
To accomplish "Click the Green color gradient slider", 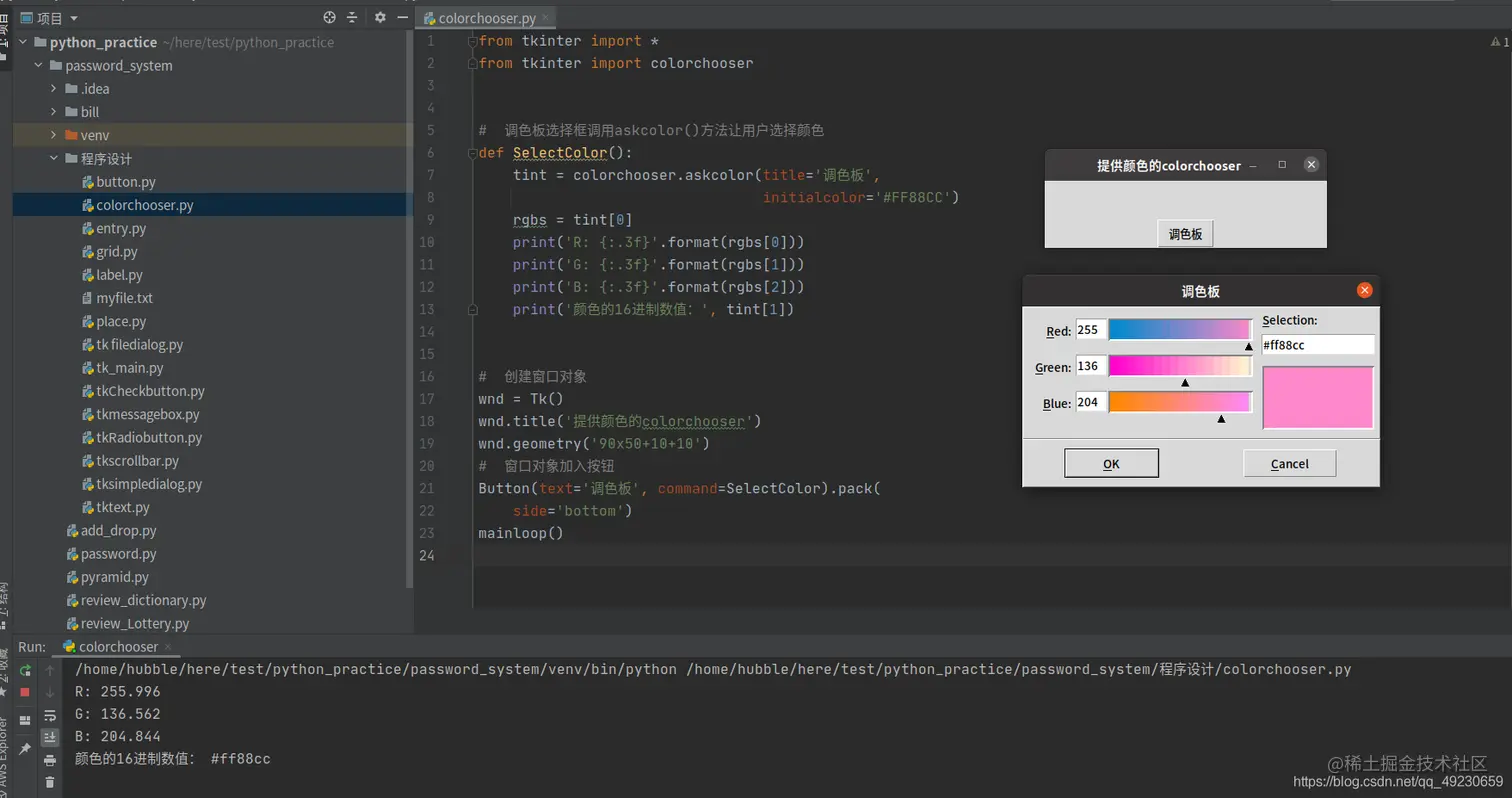I will click(x=1180, y=366).
